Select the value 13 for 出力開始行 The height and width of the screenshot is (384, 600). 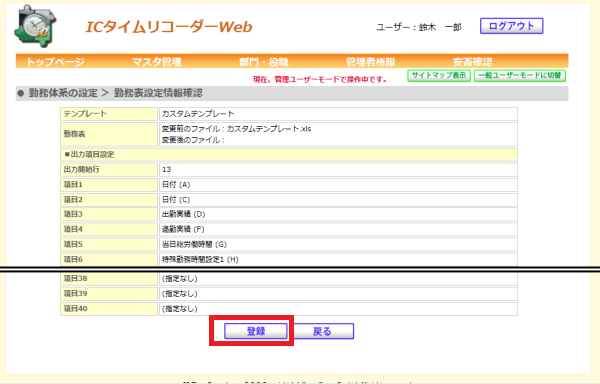338,170
